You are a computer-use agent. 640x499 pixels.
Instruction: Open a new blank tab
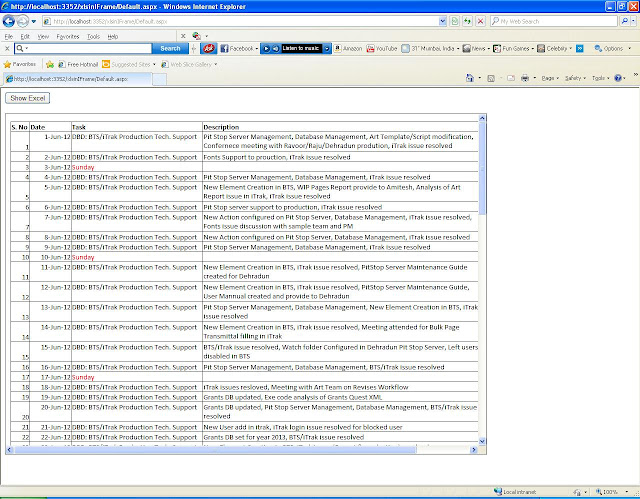tap(159, 80)
